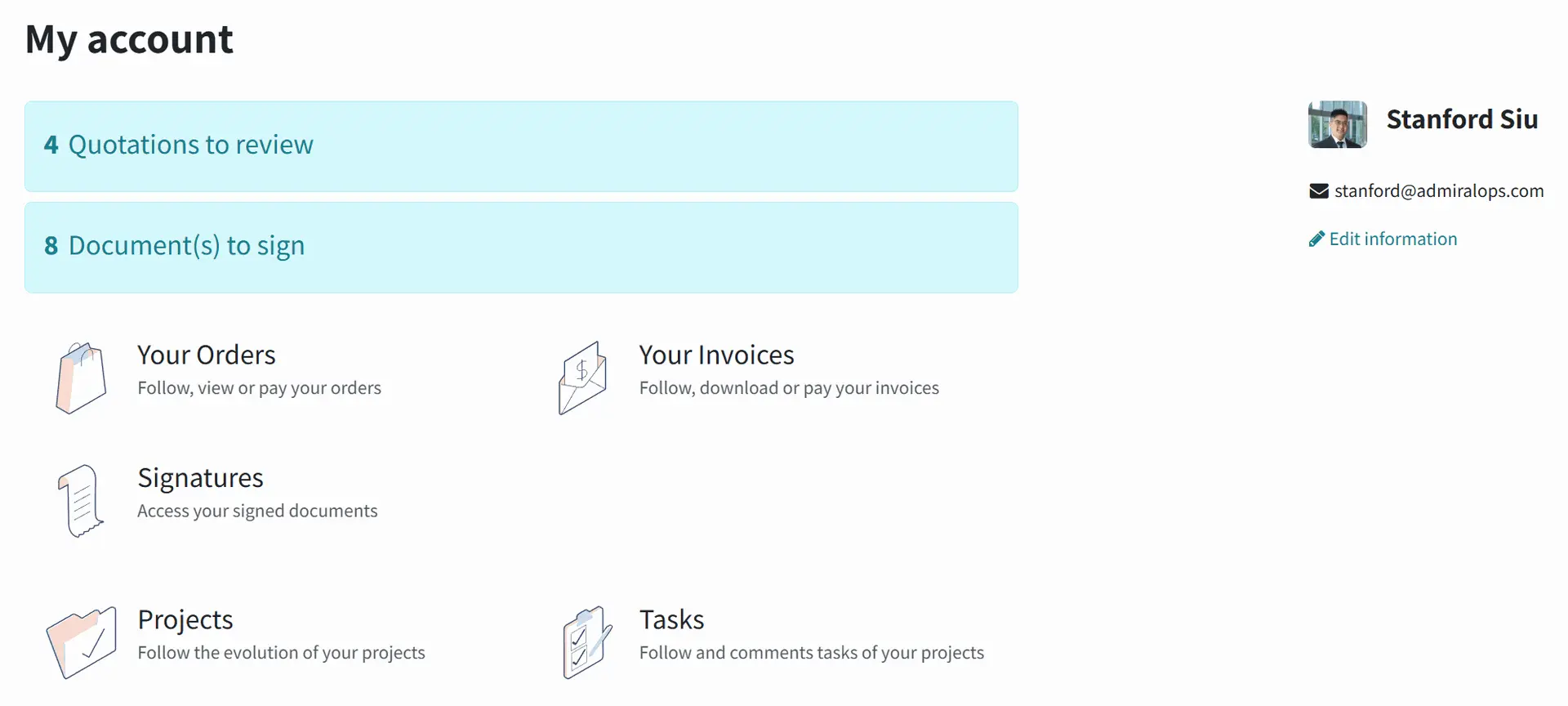
Task: Open the 4 Quotations to review banner
Action: coord(521,146)
